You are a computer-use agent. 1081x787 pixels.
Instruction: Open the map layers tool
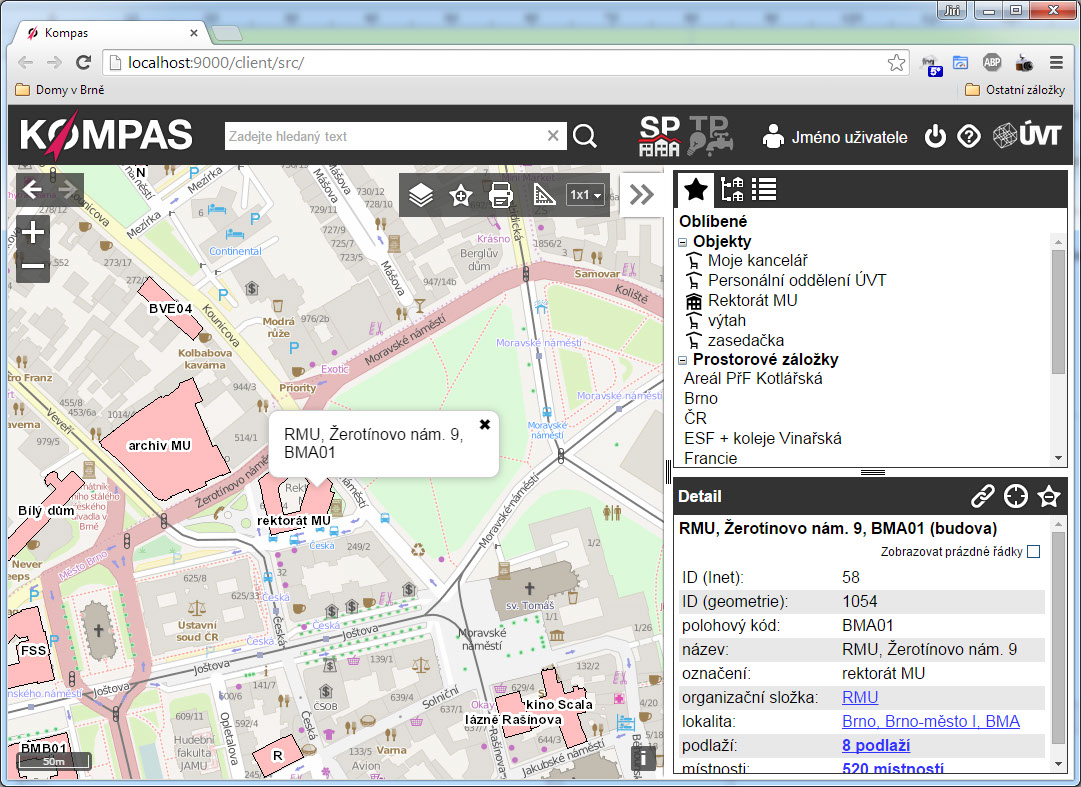pos(421,195)
